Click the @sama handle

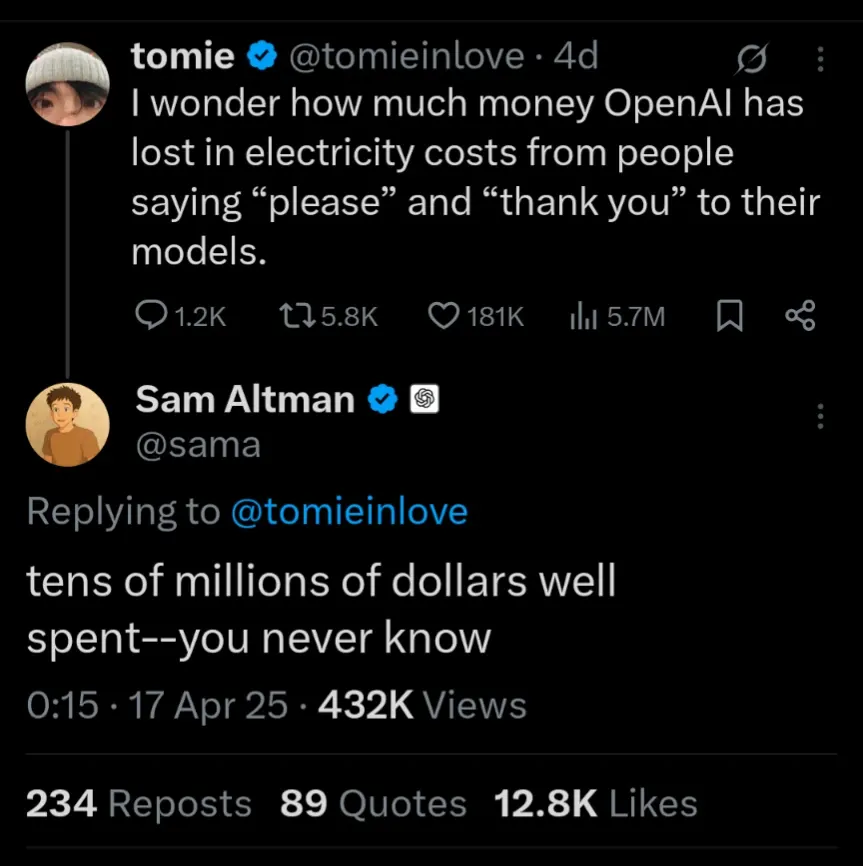(x=198, y=444)
